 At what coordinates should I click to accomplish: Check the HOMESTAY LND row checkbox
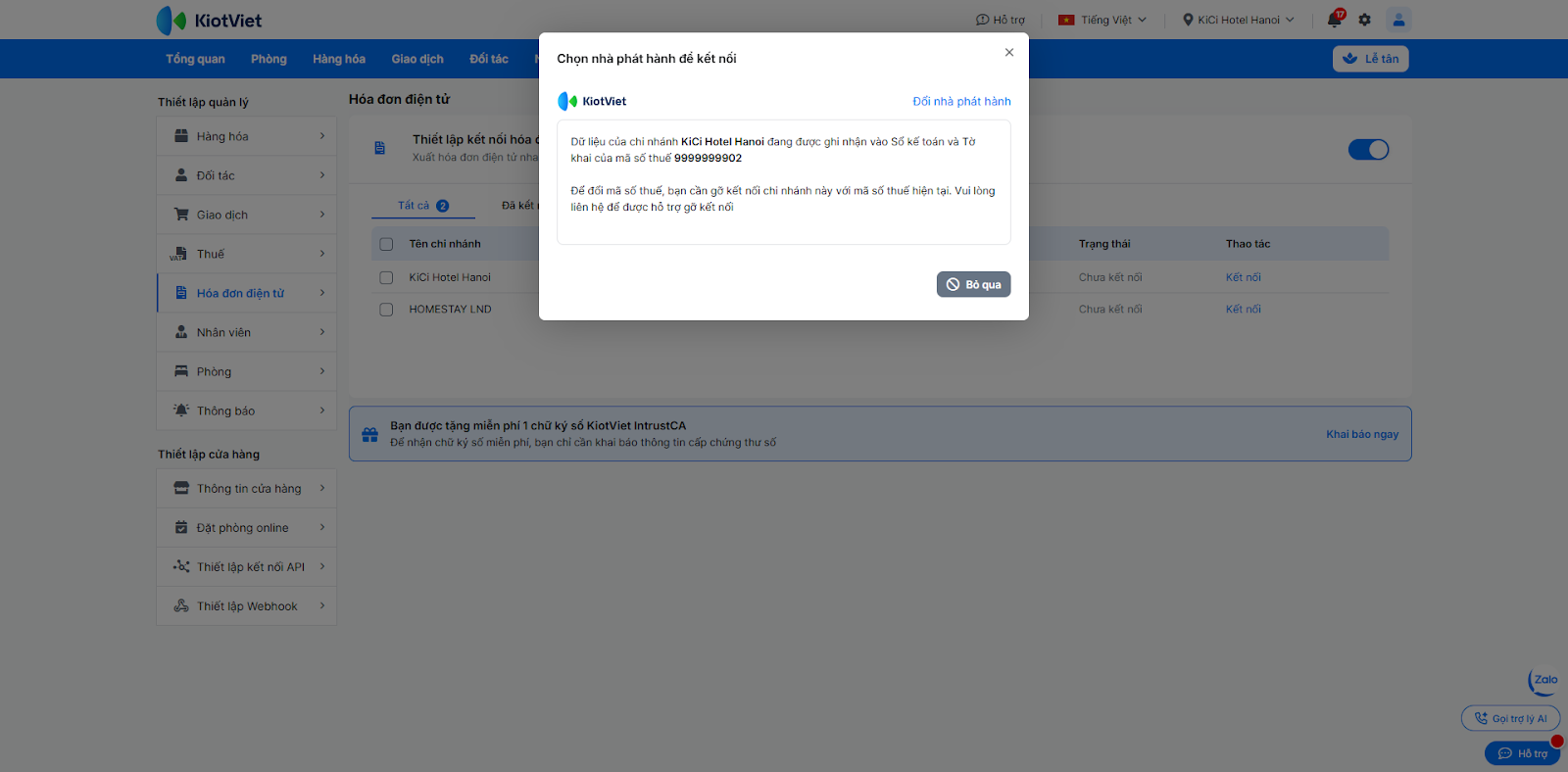[x=386, y=310]
